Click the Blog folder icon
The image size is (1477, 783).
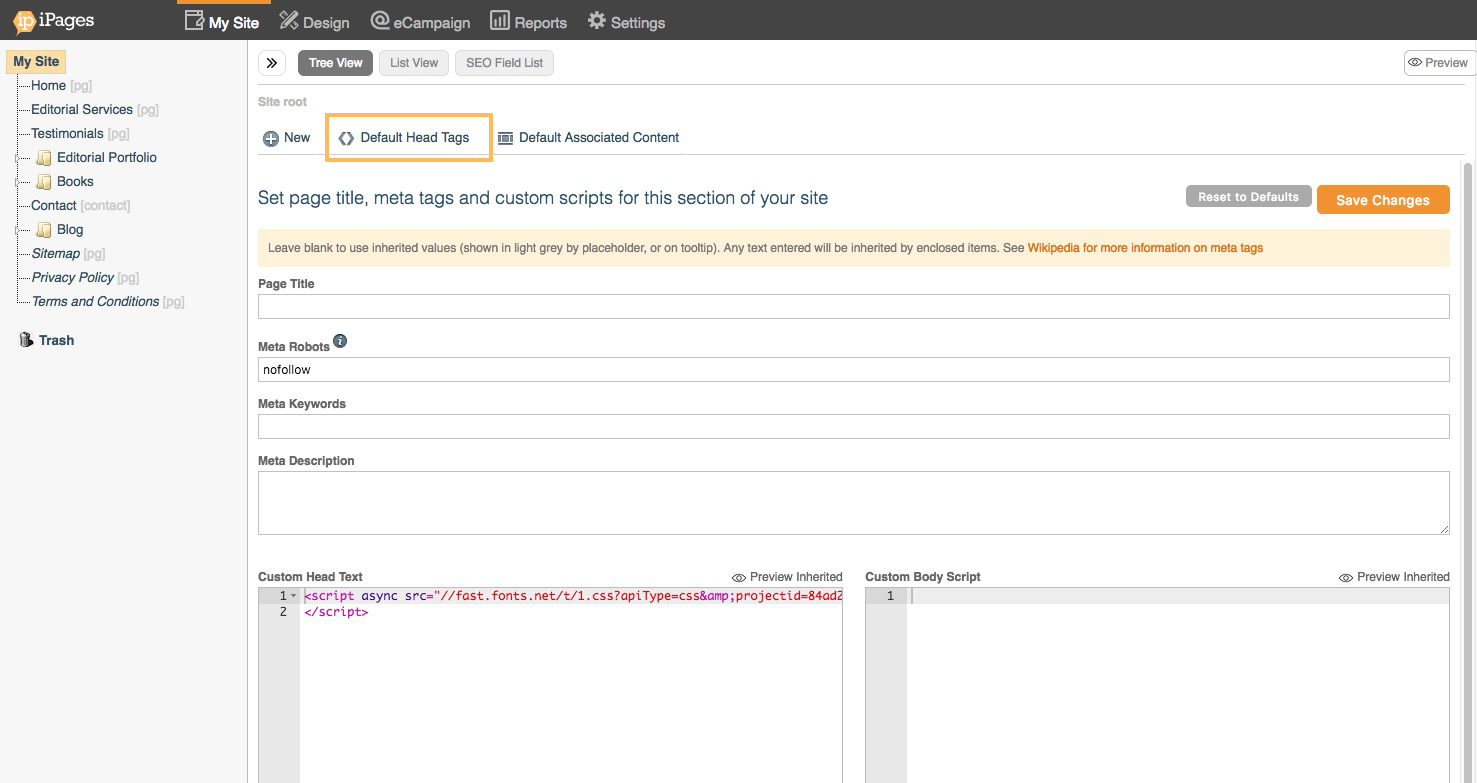coord(44,230)
